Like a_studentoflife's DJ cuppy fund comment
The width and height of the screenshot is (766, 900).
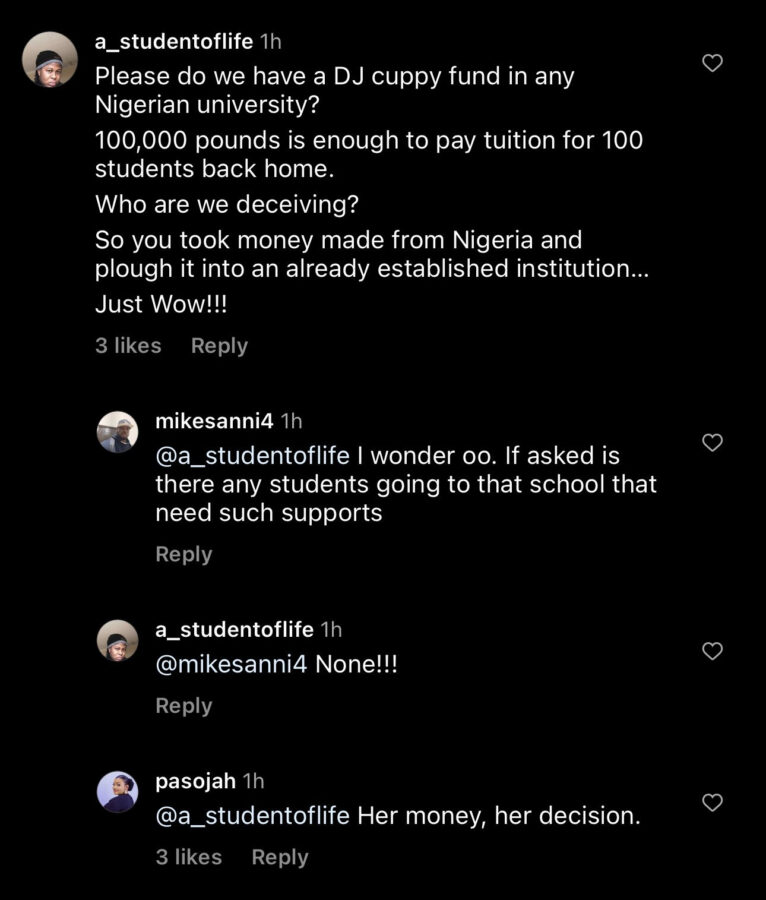pos(712,63)
